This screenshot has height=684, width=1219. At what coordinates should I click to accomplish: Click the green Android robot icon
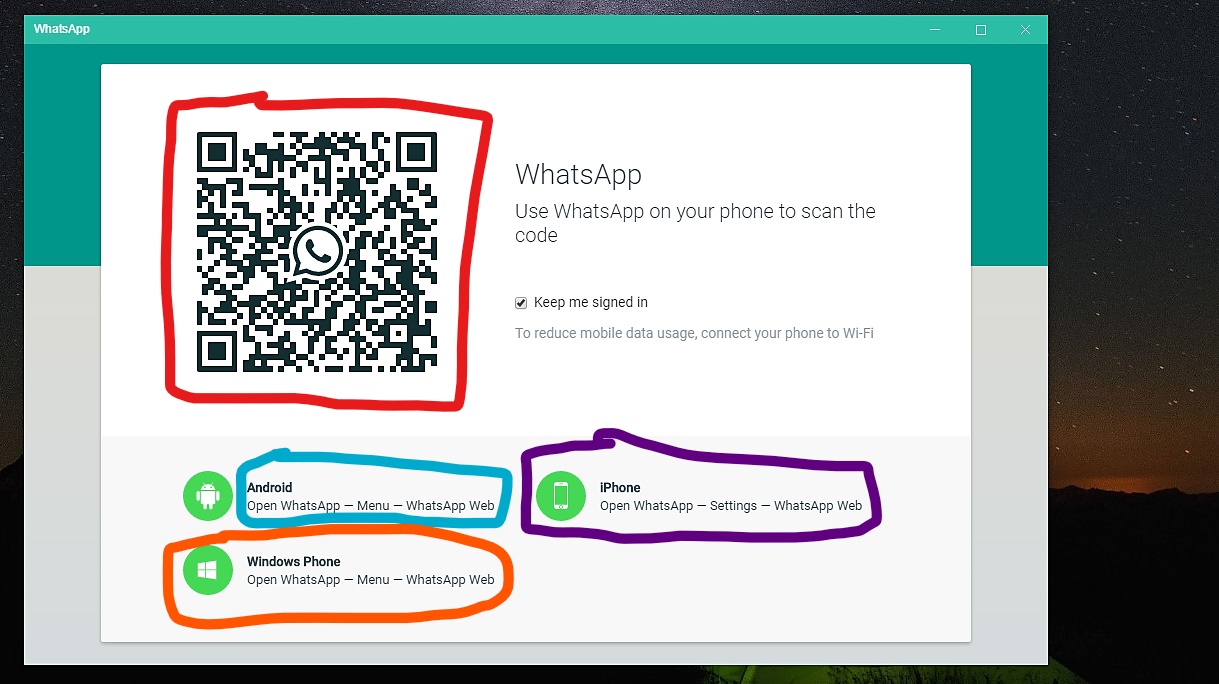208,496
